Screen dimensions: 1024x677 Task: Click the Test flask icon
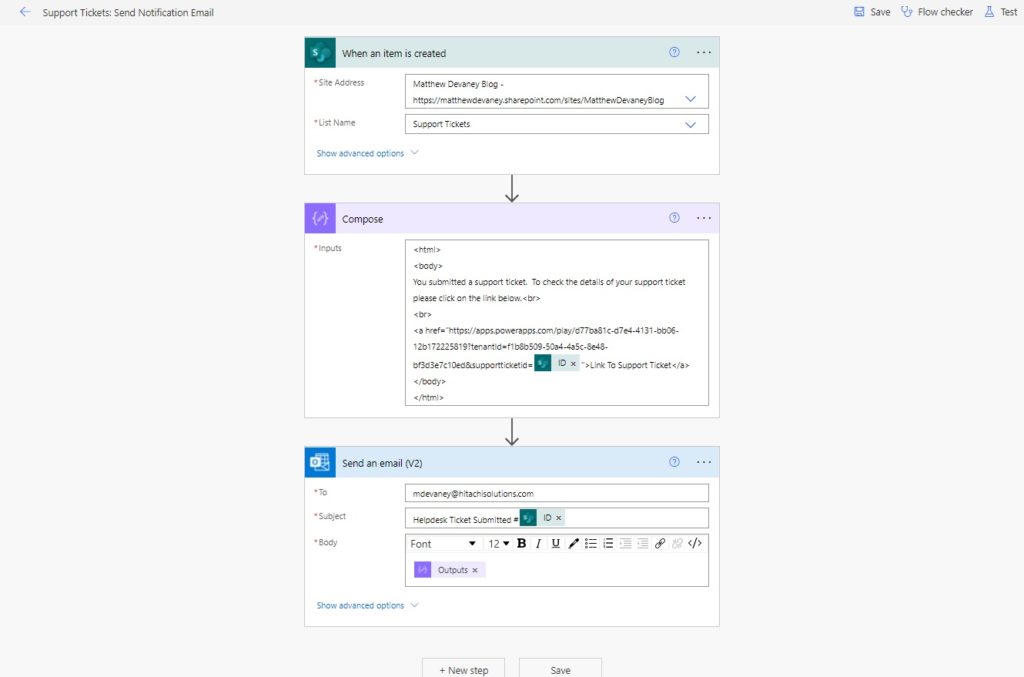coord(989,12)
